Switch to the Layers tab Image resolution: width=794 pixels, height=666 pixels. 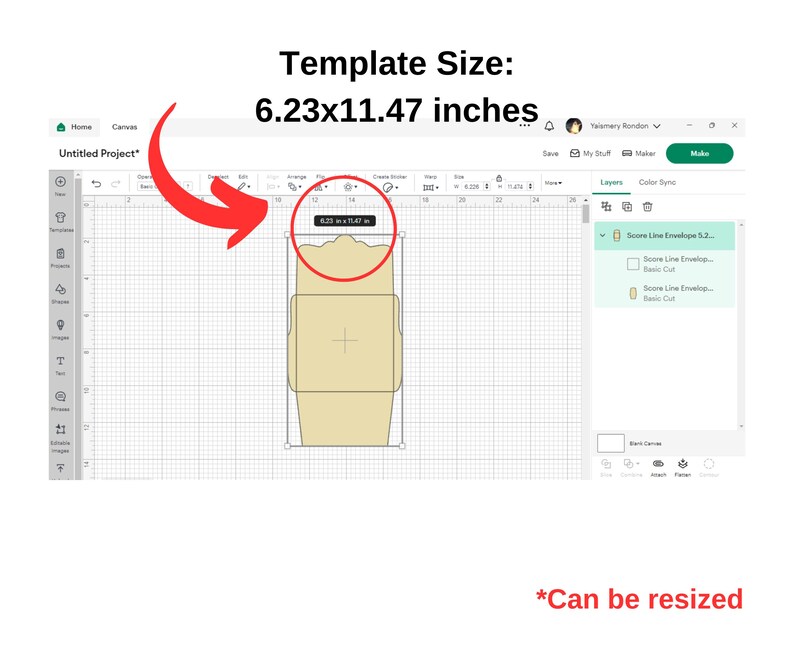(611, 182)
